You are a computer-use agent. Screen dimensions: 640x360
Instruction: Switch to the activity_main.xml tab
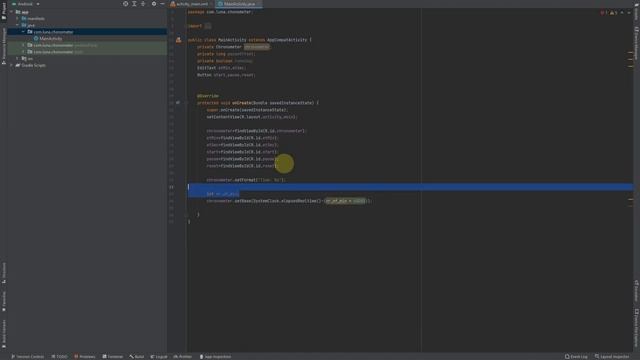coord(189,4)
